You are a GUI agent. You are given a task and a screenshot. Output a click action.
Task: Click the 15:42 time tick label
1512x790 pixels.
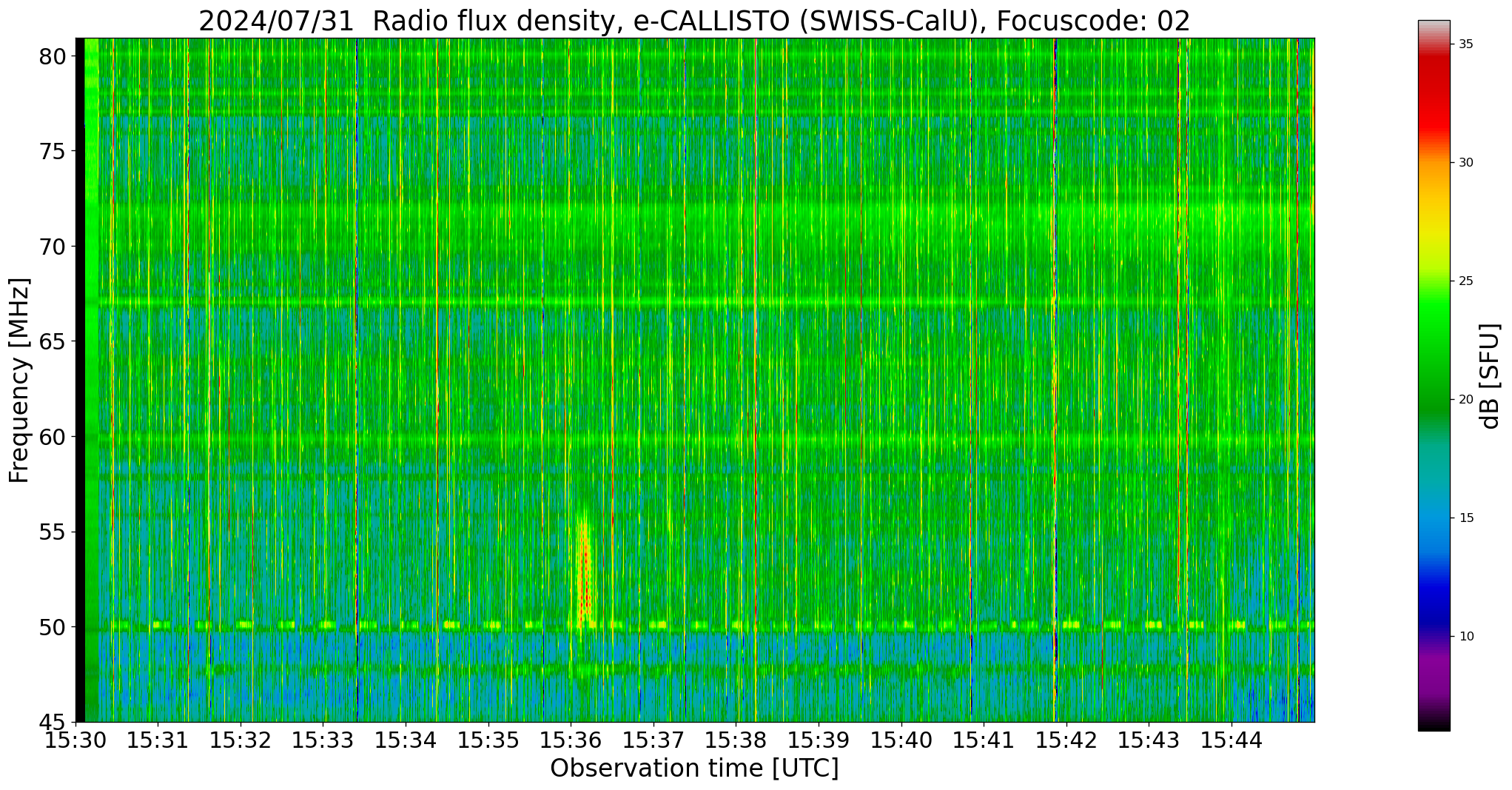coord(1066,740)
